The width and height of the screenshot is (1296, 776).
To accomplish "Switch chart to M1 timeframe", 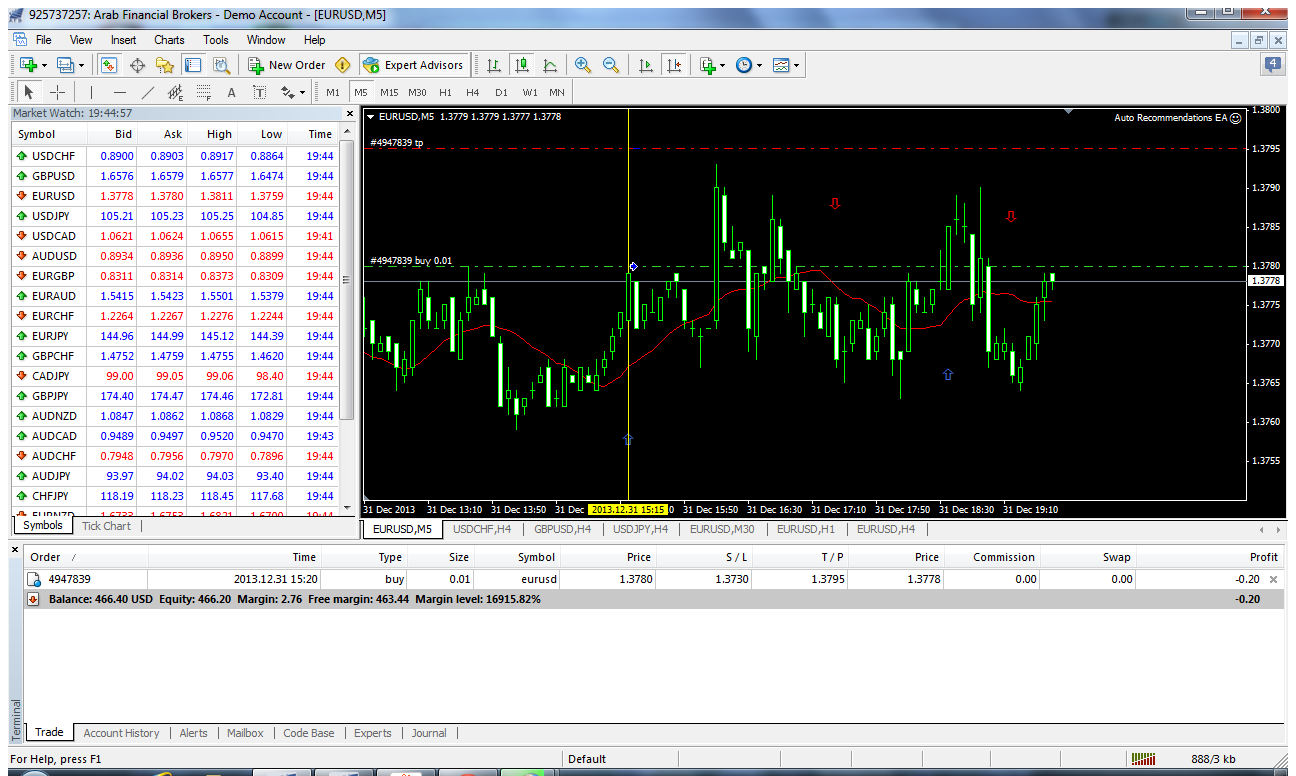I will [x=333, y=92].
